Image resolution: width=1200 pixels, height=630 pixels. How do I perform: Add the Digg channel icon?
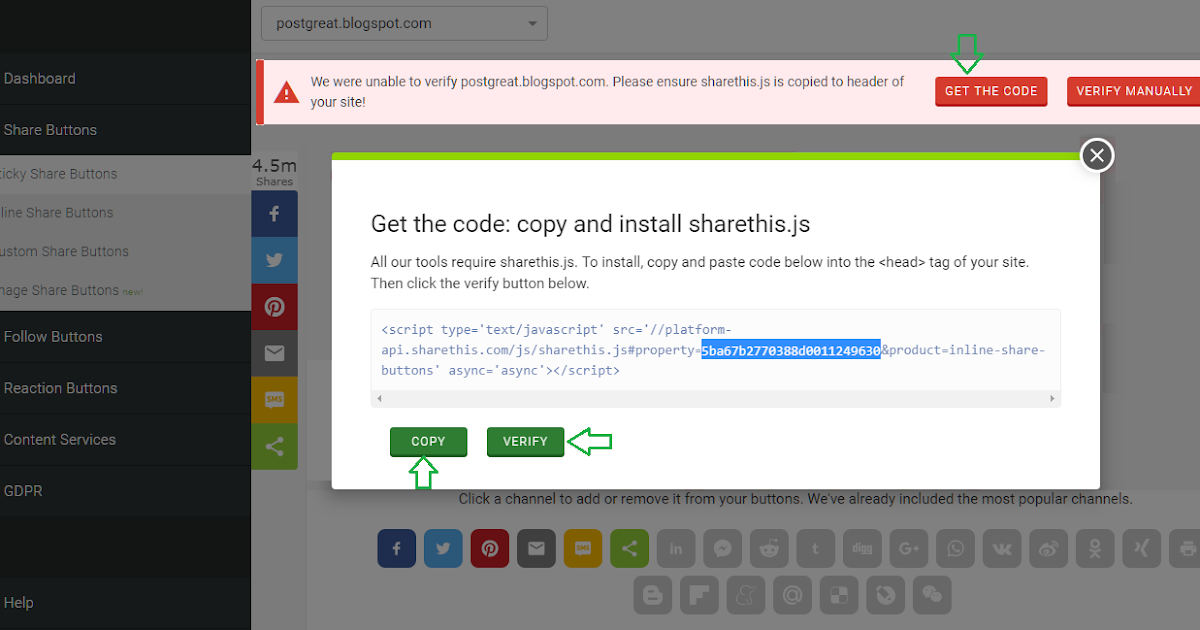(862, 549)
